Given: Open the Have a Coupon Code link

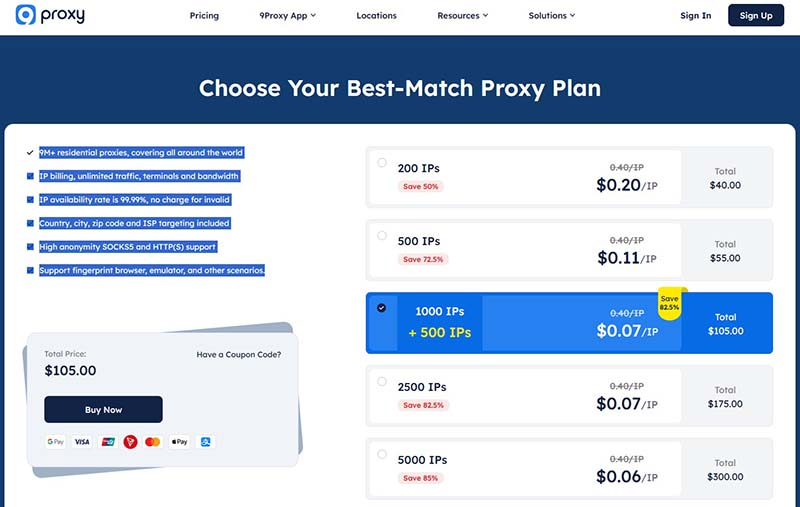Looking at the screenshot, I should 239,355.
